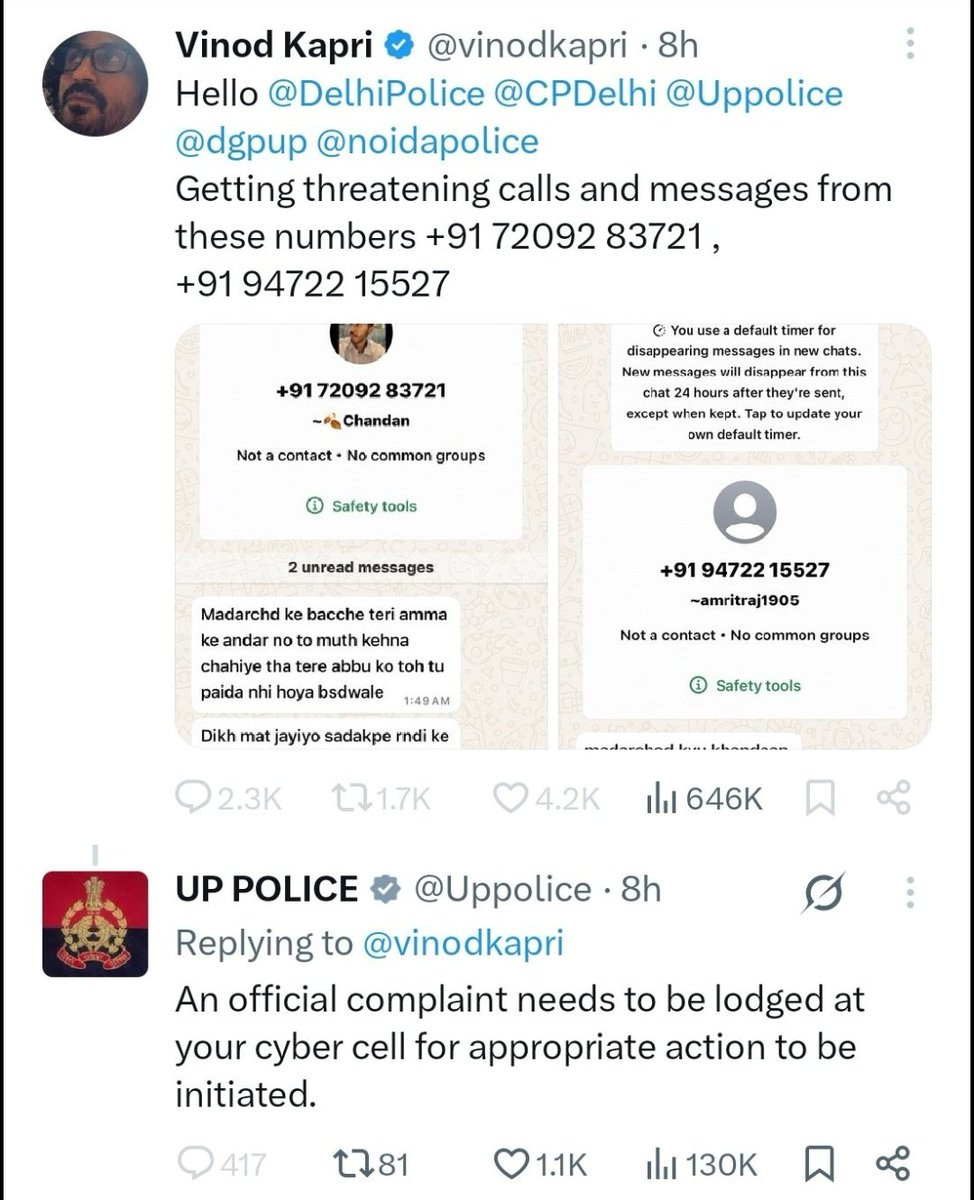Open the @noidapolice mention link

[x=427, y=141]
